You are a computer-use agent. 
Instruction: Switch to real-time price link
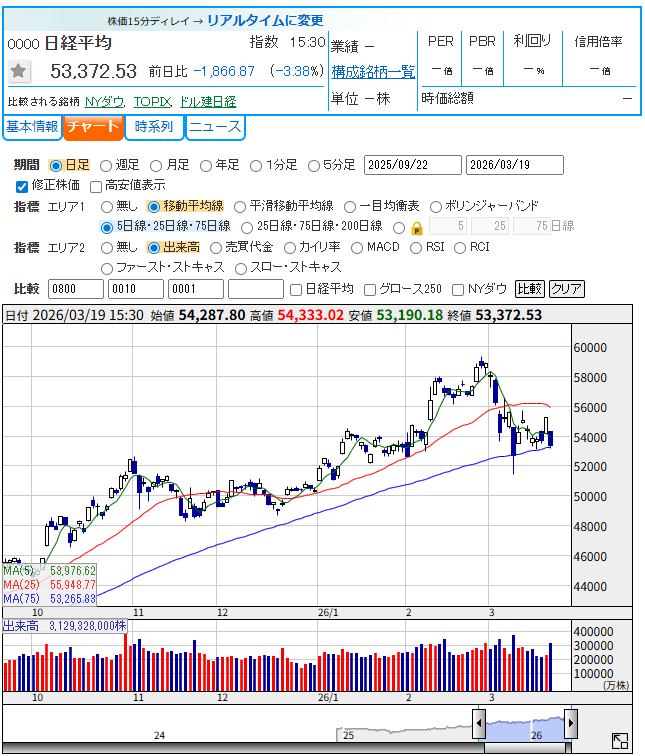coord(265,20)
